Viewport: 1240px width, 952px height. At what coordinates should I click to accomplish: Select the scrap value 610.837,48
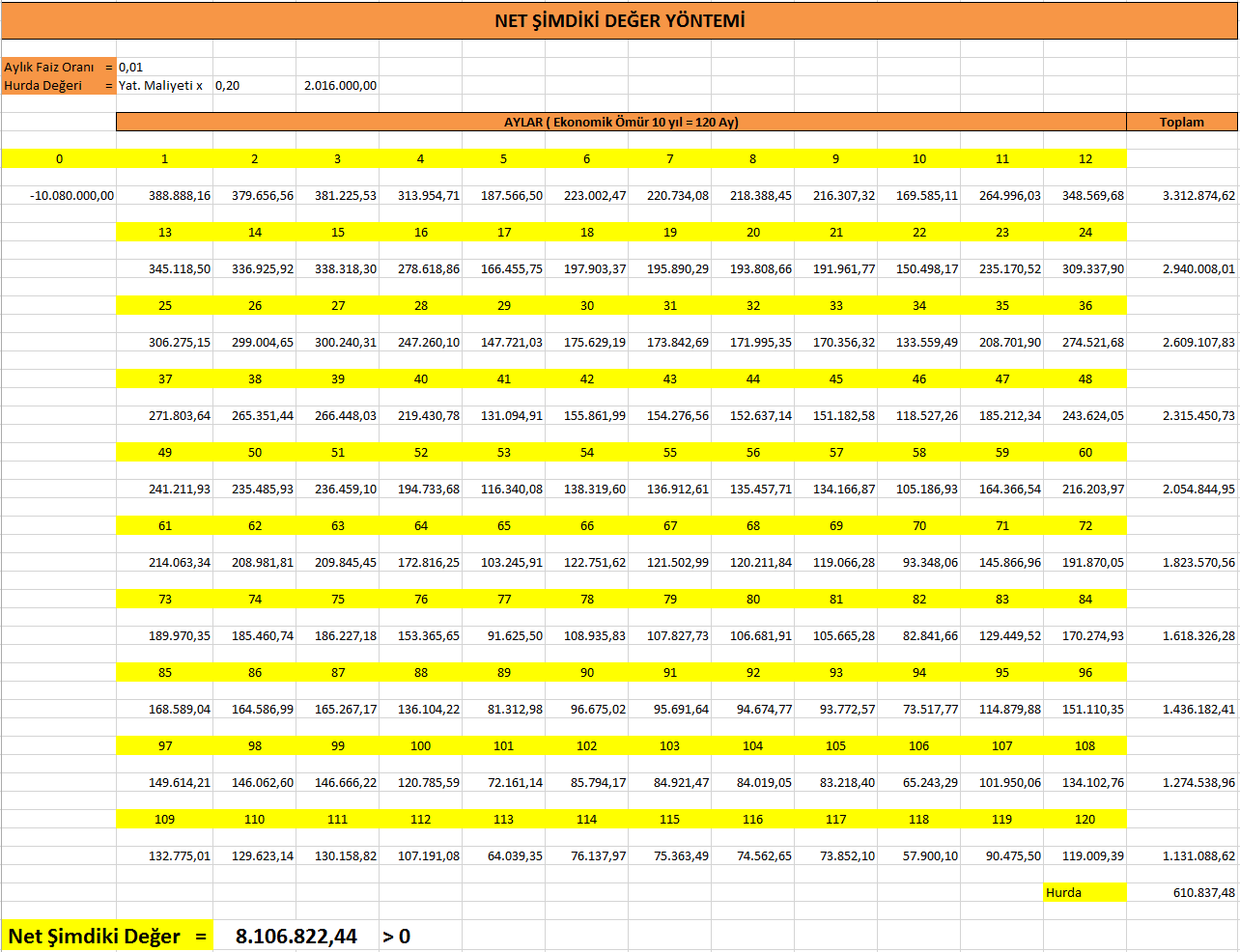coord(1203,893)
